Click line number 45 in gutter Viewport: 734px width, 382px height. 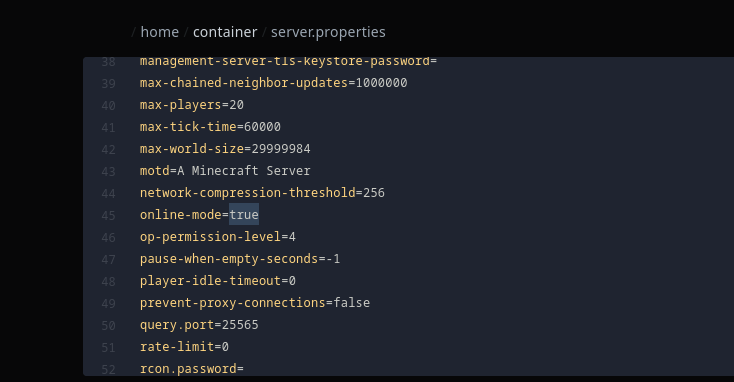tap(108, 215)
